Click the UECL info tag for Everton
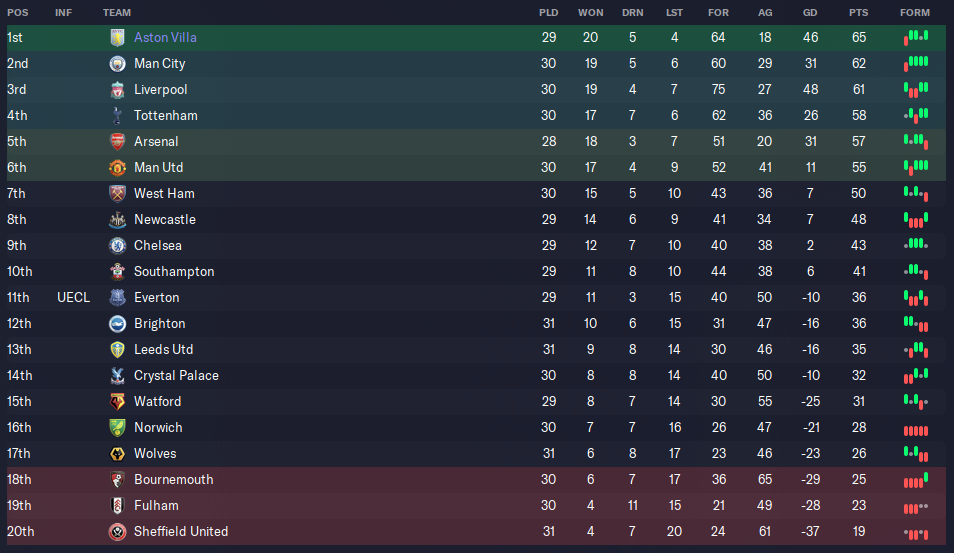Viewport: 954px width, 553px height. (x=74, y=297)
